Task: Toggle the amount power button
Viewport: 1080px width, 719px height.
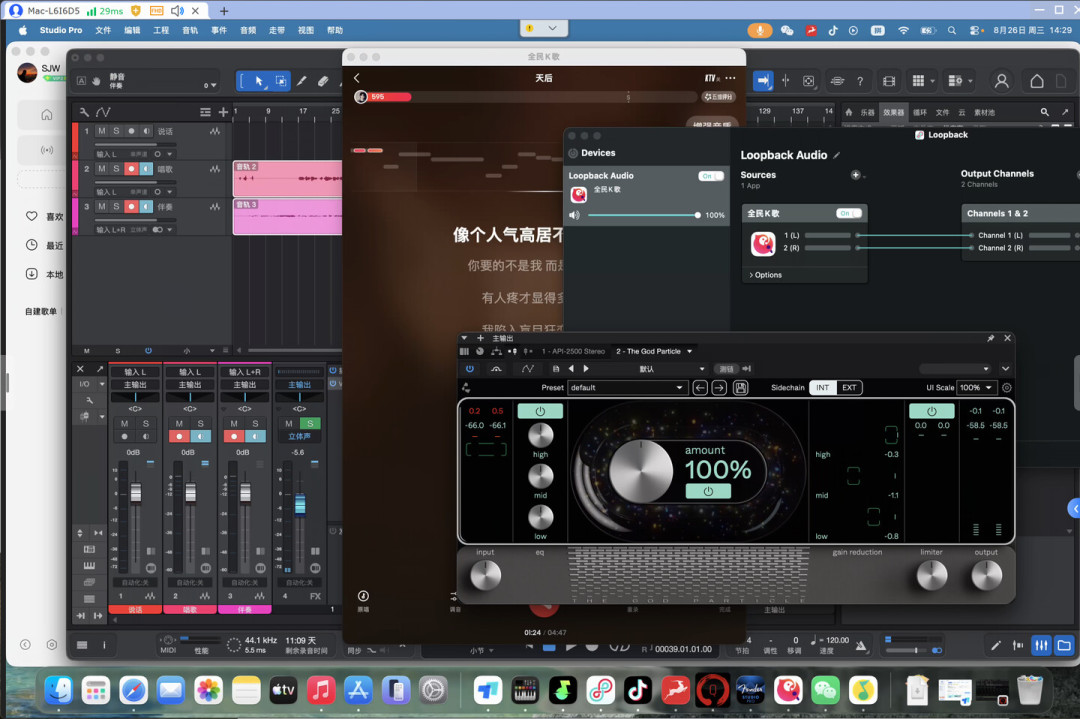Action: coord(708,491)
